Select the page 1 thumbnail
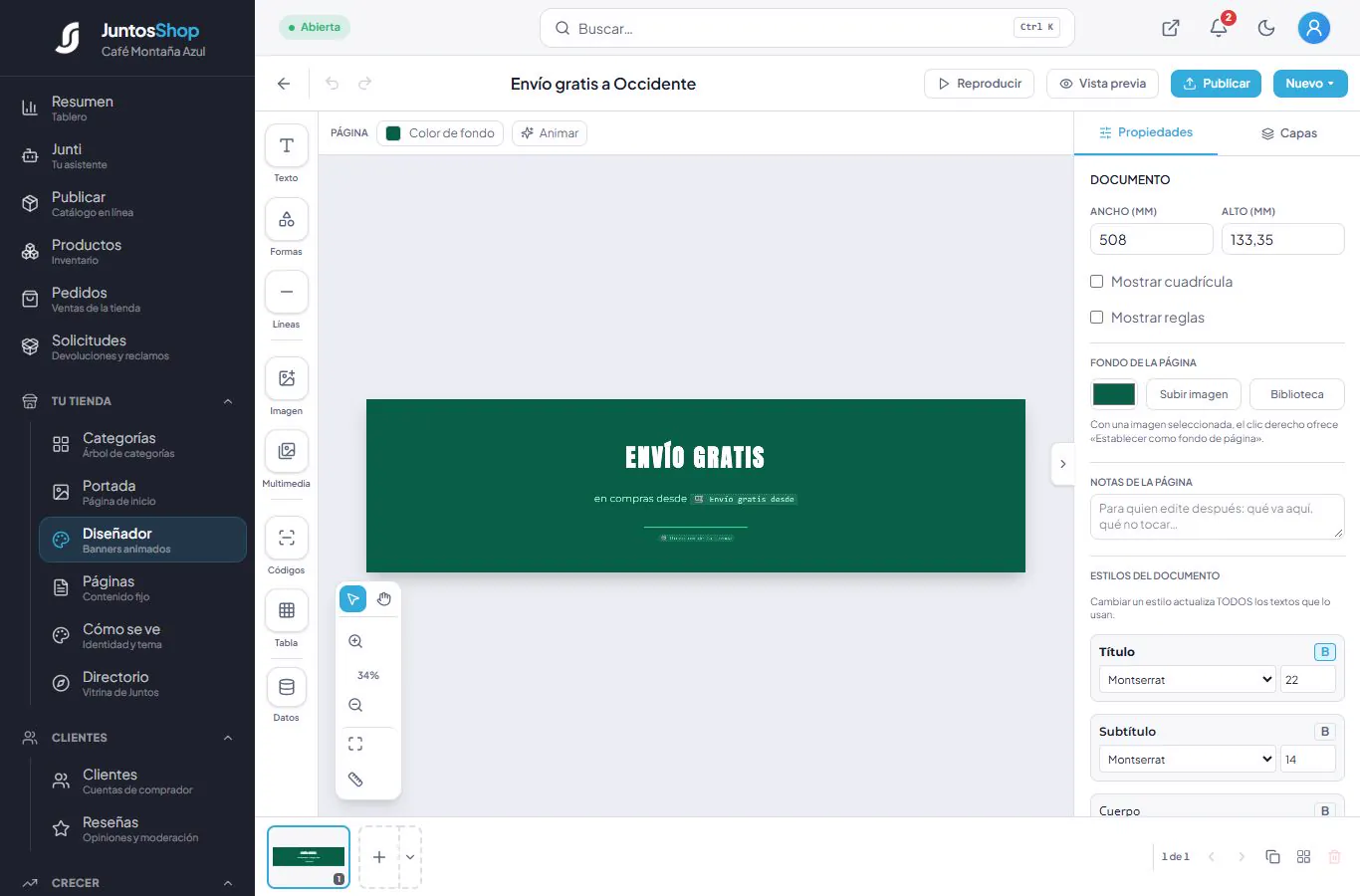 (309, 857)
